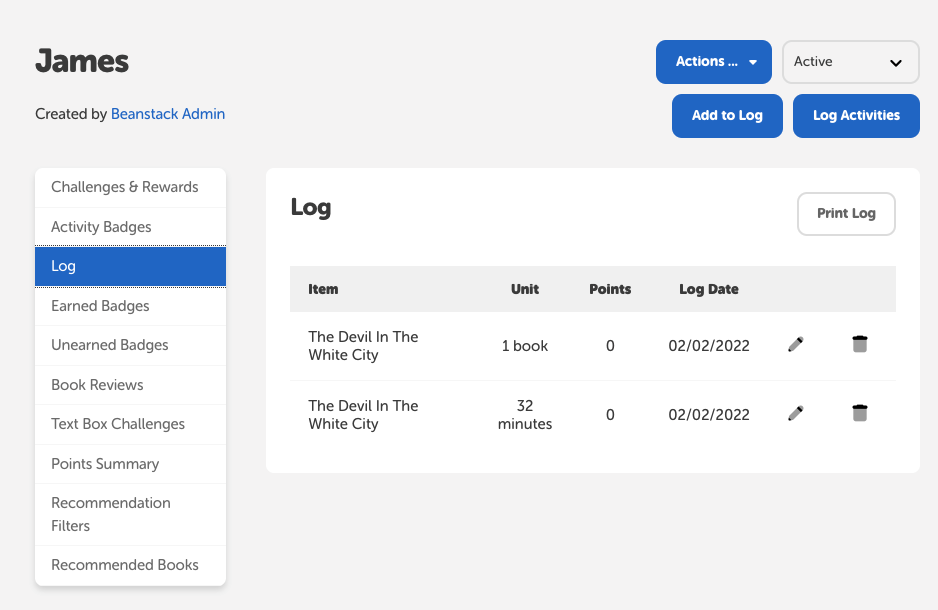Go to Challenges & Rewards section
The image size is (938, 610).
[x=130, y=187]
